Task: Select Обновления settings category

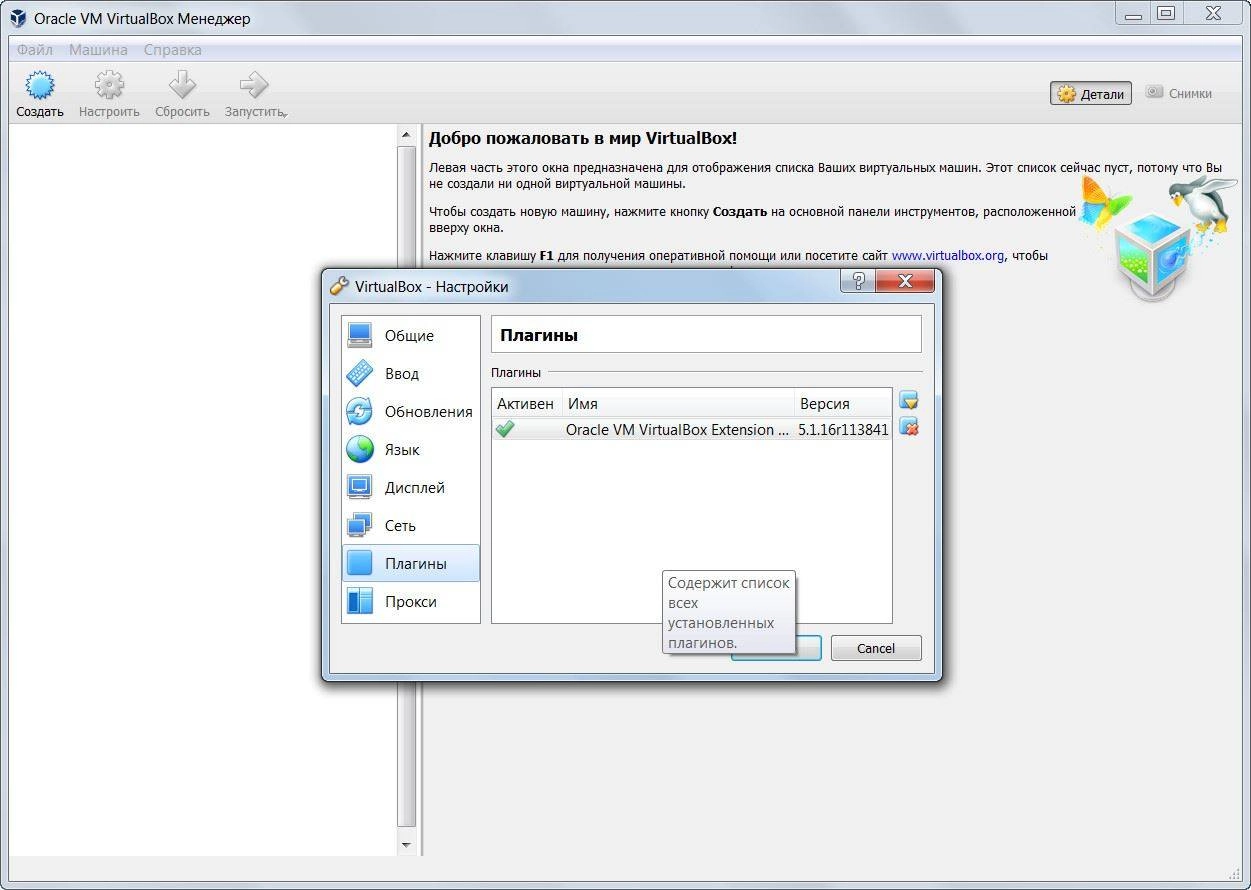Action: point(411,411)
